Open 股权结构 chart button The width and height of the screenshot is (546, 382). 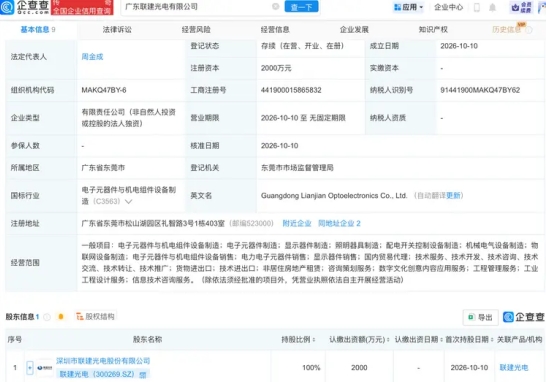coord(95,317)
